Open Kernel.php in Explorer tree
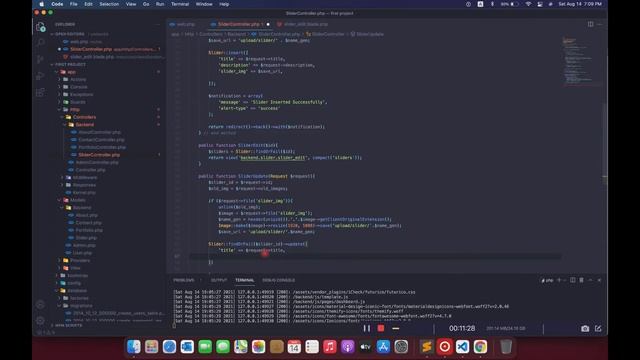The image size is (640, 360). tap(84, 192)
